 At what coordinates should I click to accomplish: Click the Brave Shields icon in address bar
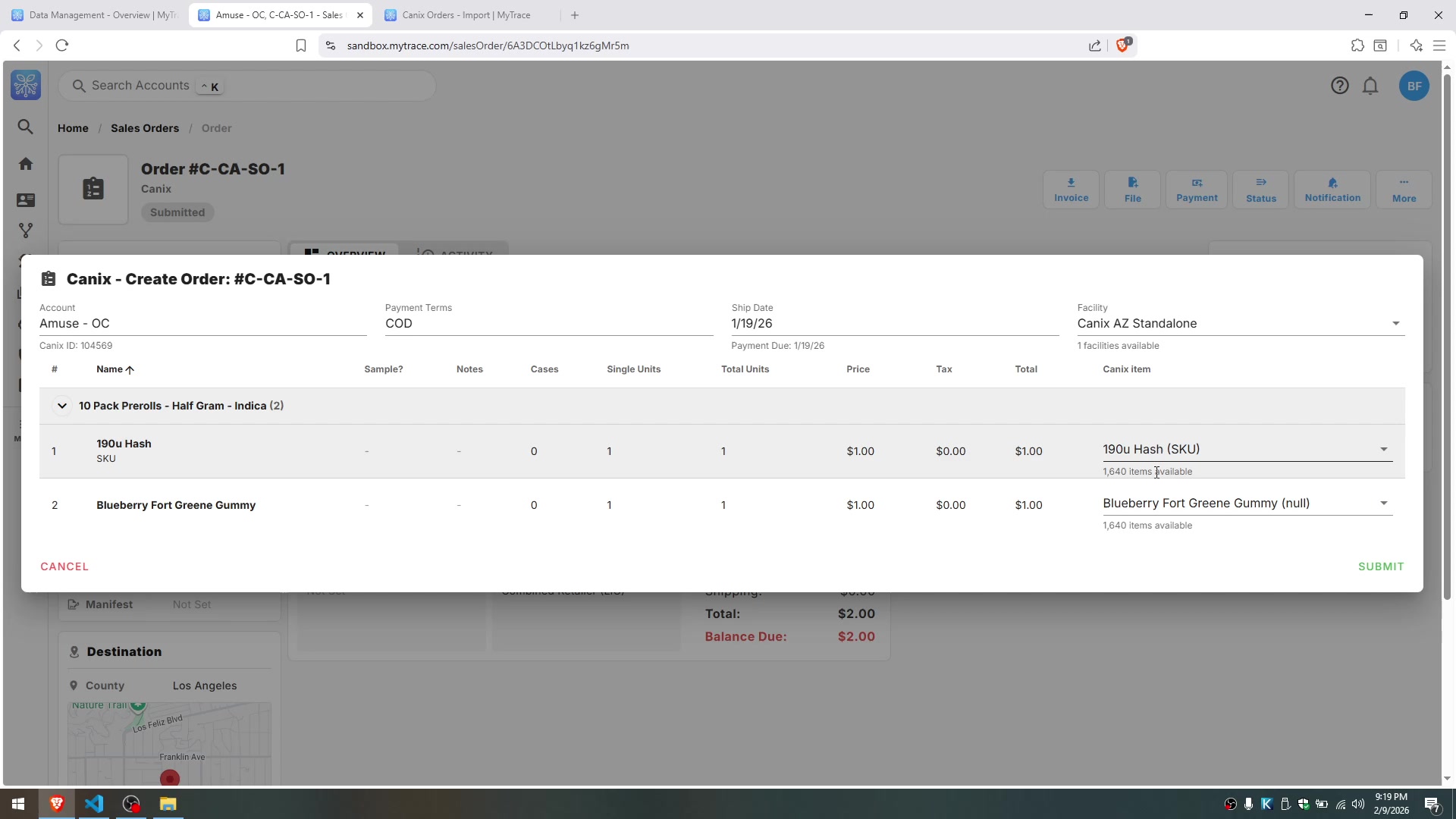(x=1122, y=45)
